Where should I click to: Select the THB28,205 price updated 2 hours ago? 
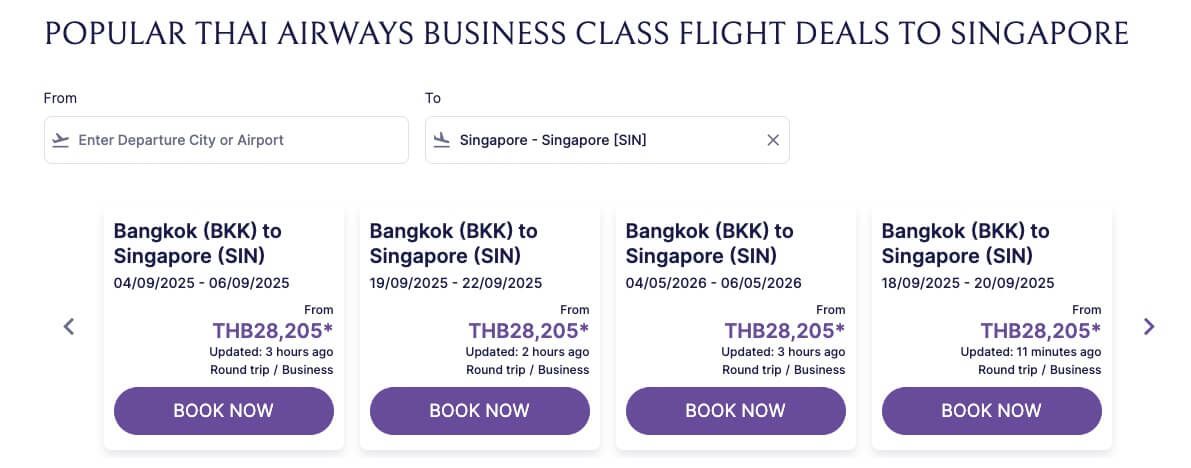tap(528, 331)
